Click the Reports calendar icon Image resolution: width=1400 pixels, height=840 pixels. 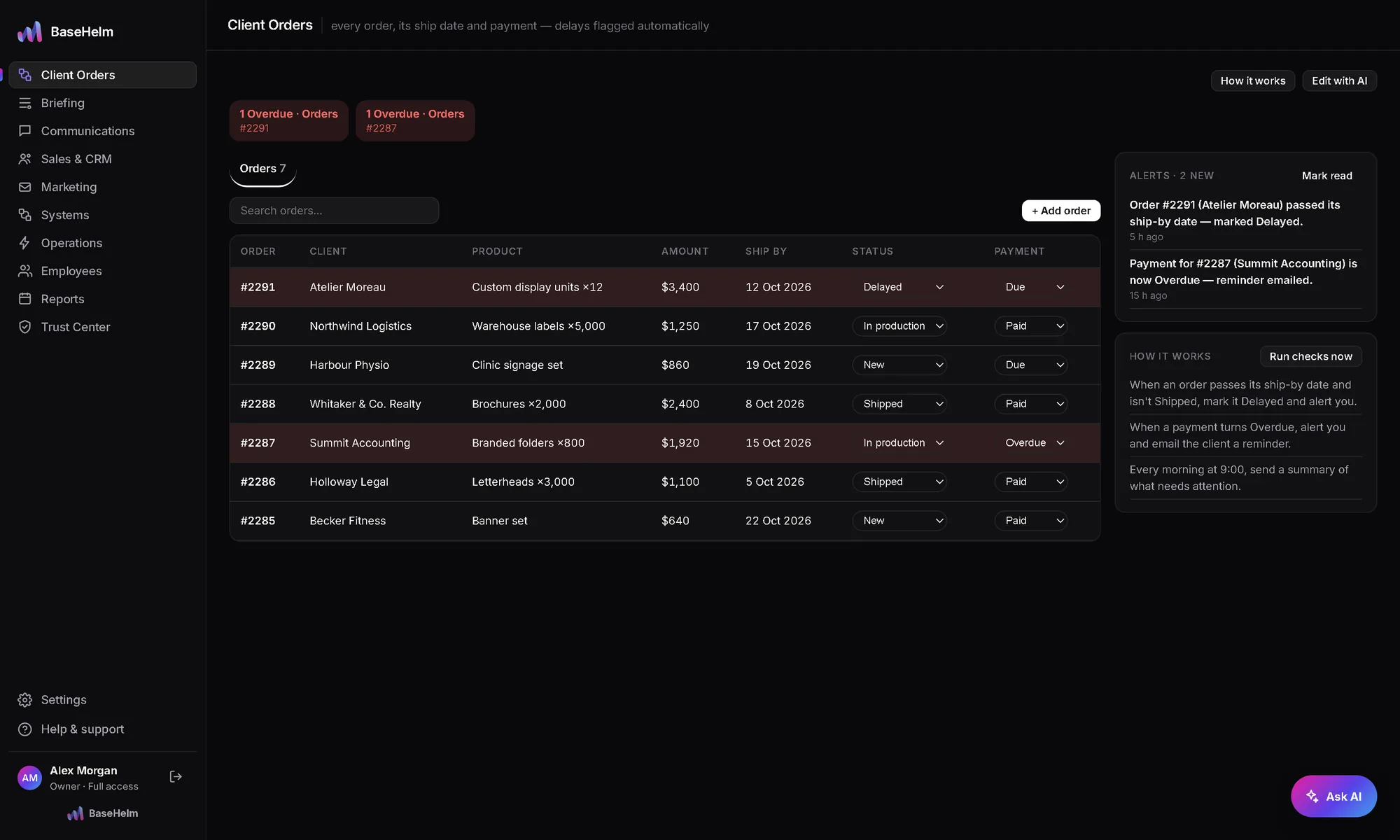pyautogui.click(x=25, y=299)
